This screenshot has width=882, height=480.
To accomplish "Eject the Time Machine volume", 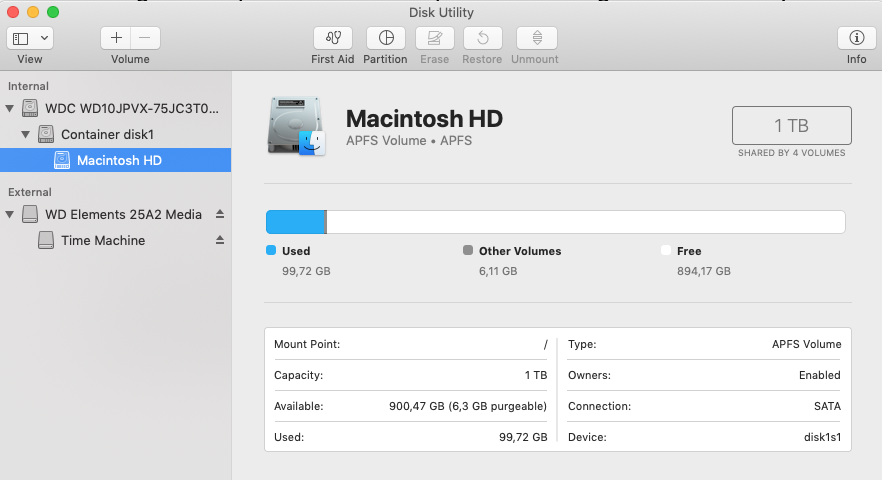I will (x=220, y=240).
